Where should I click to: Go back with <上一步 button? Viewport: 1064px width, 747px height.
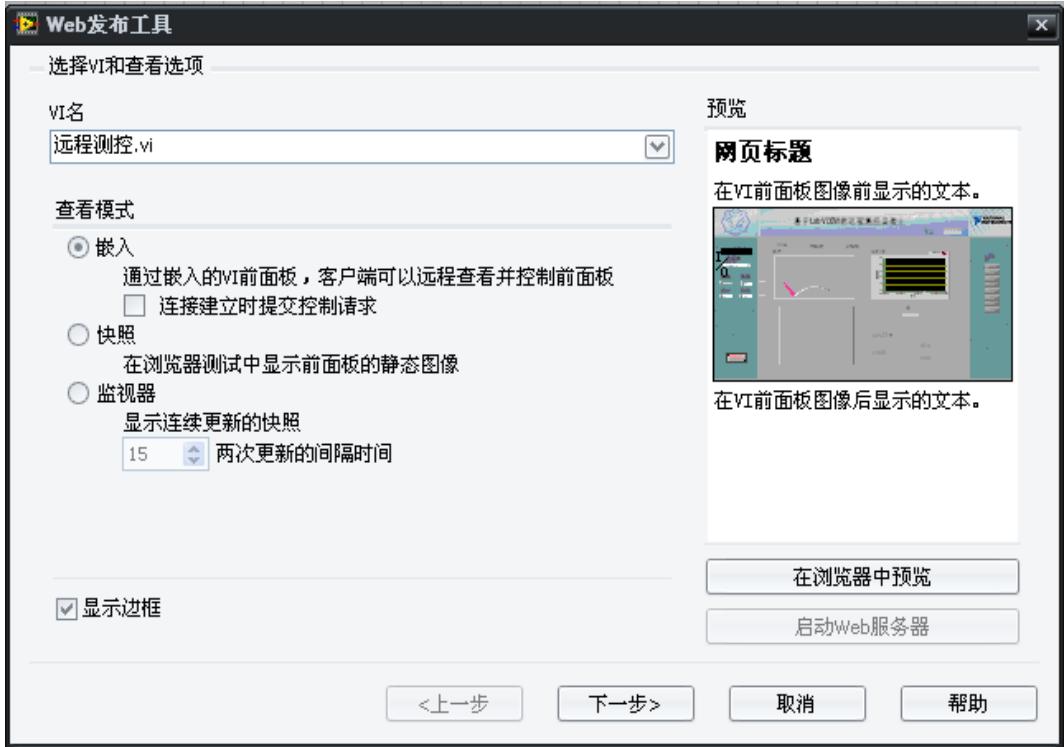453,703
